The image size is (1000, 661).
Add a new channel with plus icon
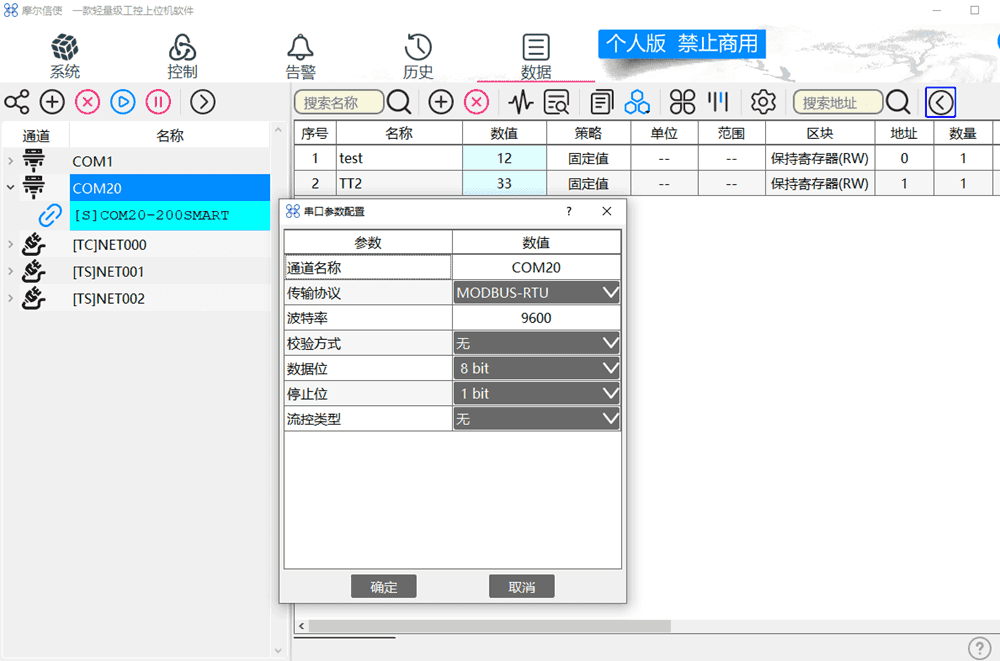52,102
